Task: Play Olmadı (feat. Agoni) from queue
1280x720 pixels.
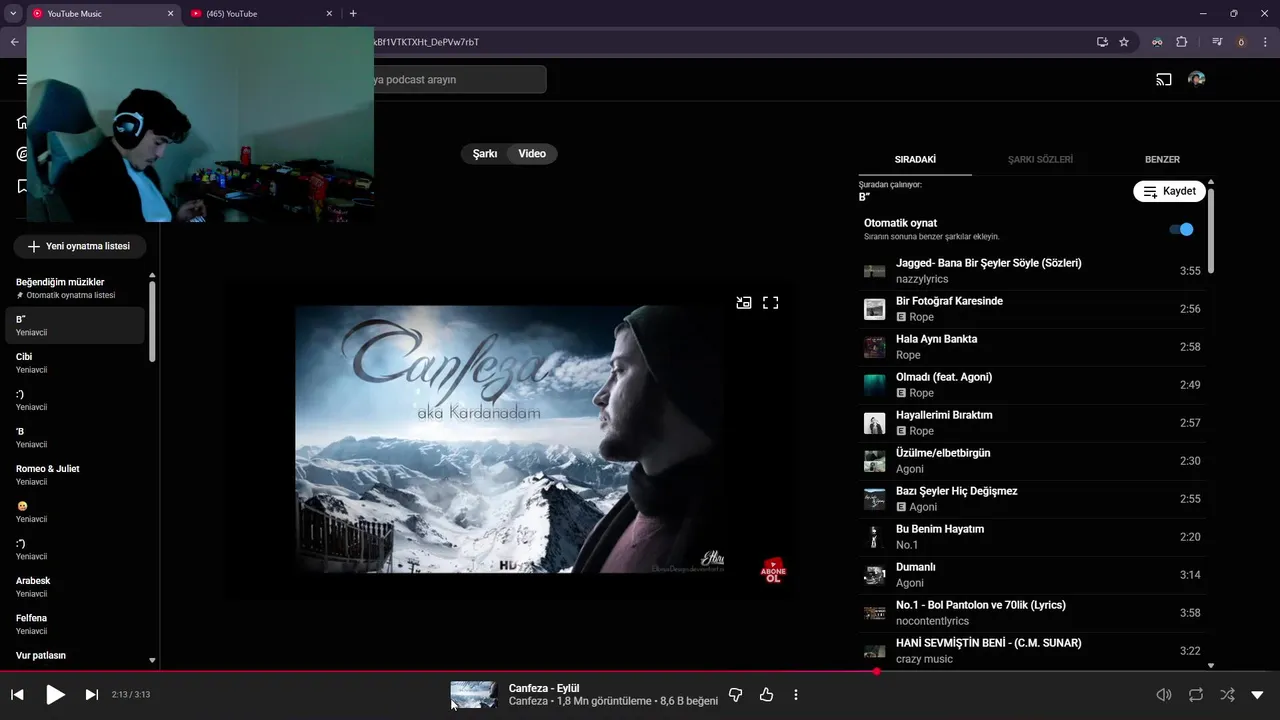Action: [x=1032, y=385]
